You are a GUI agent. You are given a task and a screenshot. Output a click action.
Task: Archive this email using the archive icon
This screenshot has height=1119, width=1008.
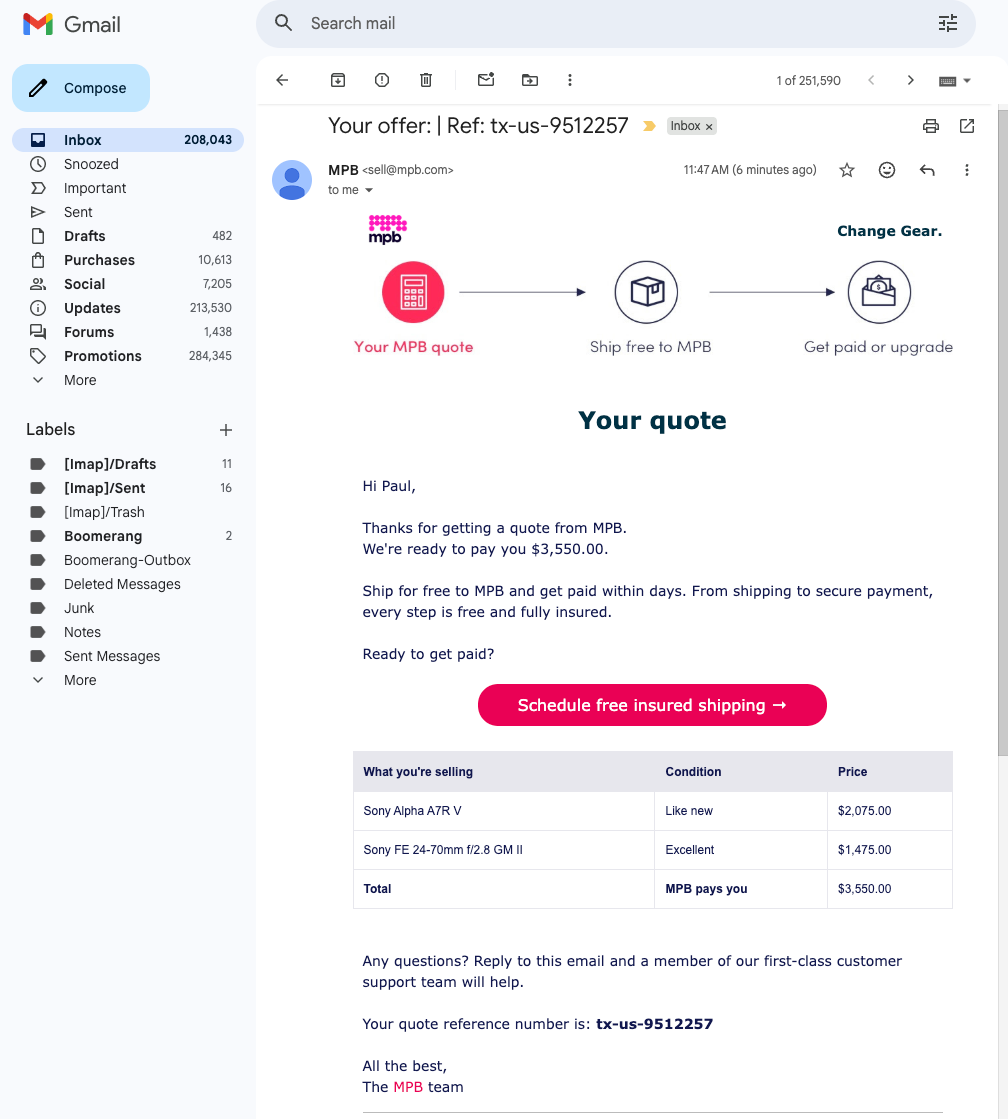[338, 80]
